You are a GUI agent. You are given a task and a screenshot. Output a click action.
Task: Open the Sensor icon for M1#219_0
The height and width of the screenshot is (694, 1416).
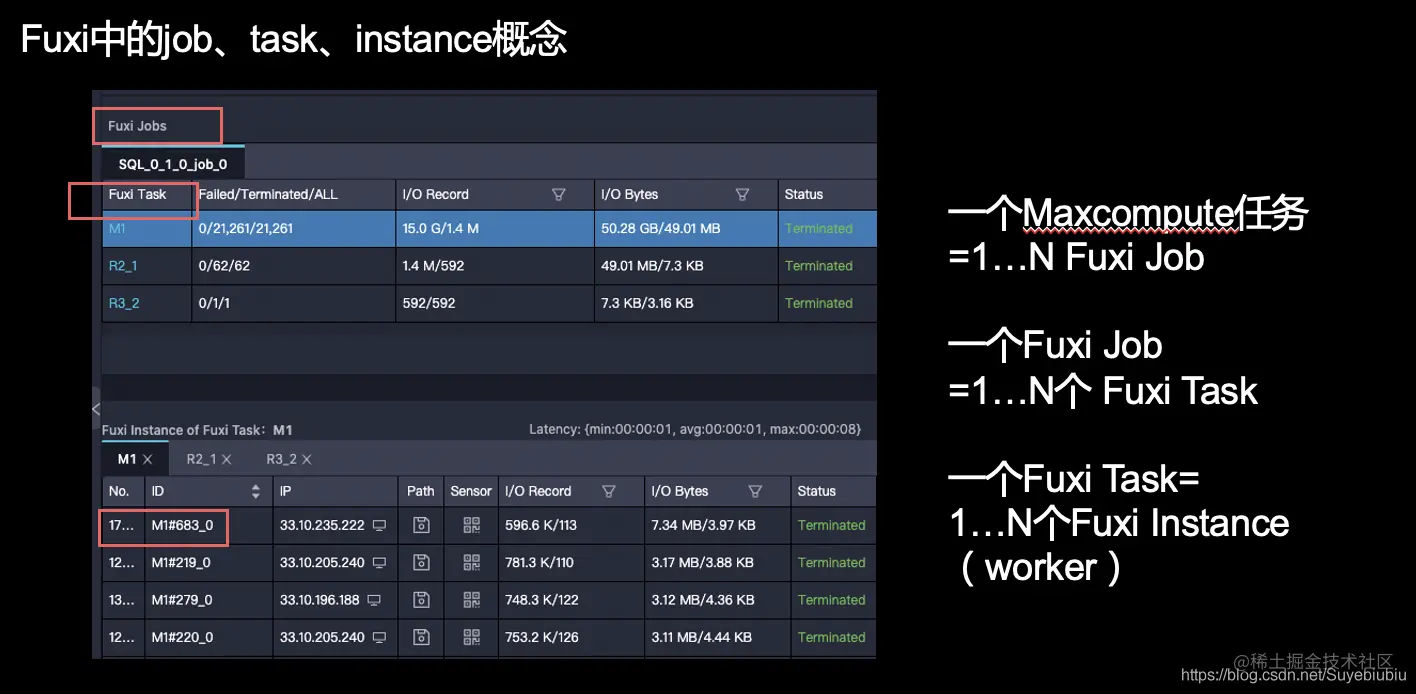coord(471,562)
